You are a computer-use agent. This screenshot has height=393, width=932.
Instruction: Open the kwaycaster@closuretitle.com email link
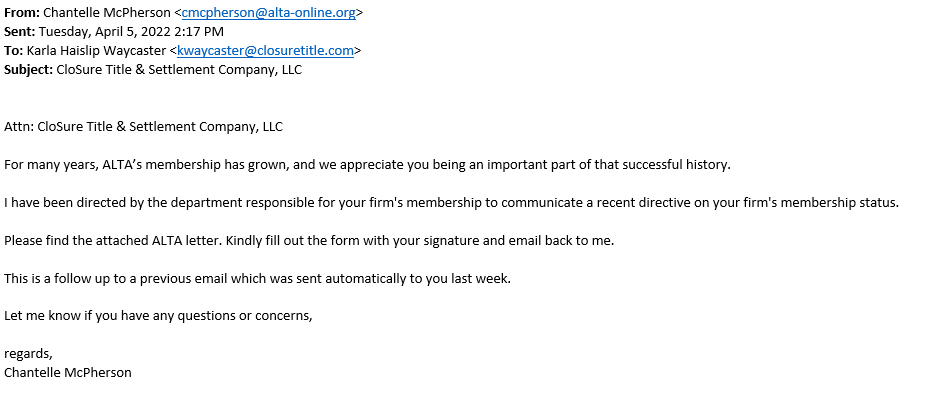click(265, 51)
